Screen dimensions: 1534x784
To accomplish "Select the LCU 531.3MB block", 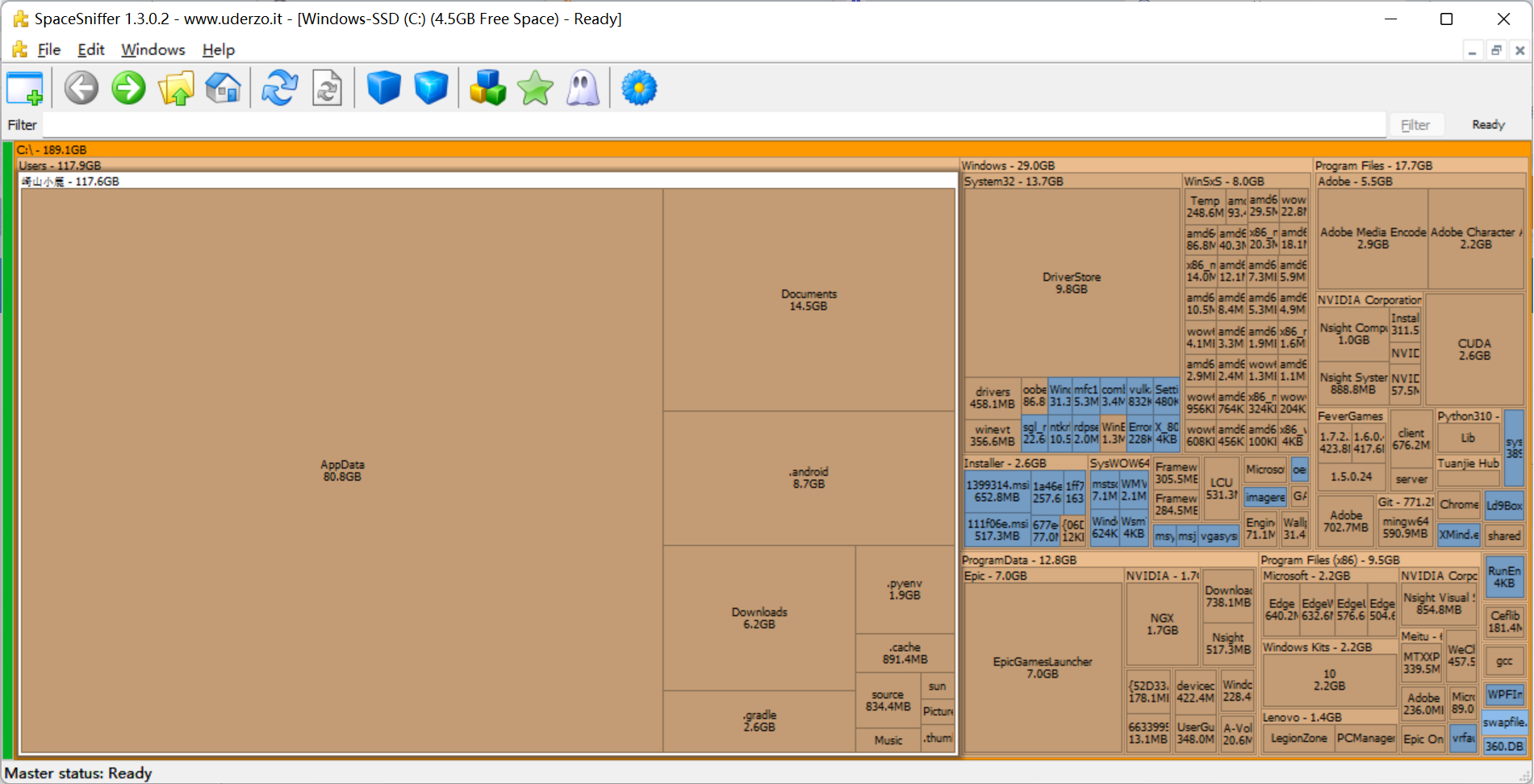I will pyautogui.click(x=1221, y=489).
